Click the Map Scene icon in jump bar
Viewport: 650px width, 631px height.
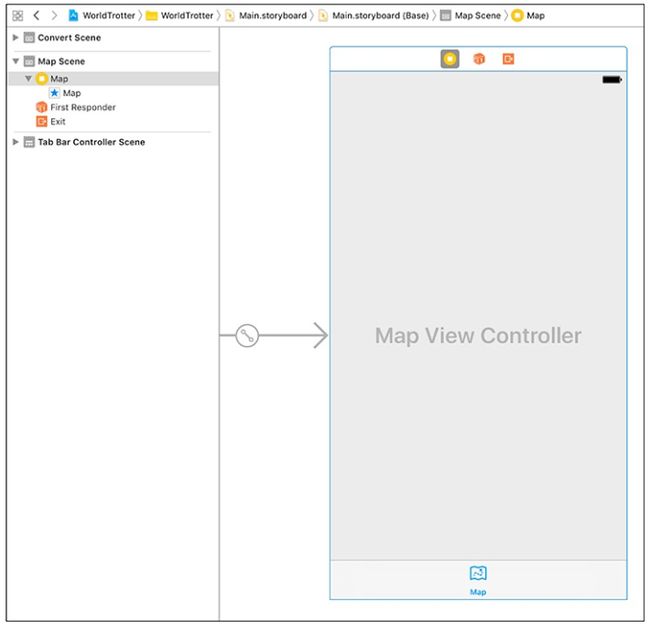coord(446,16)
